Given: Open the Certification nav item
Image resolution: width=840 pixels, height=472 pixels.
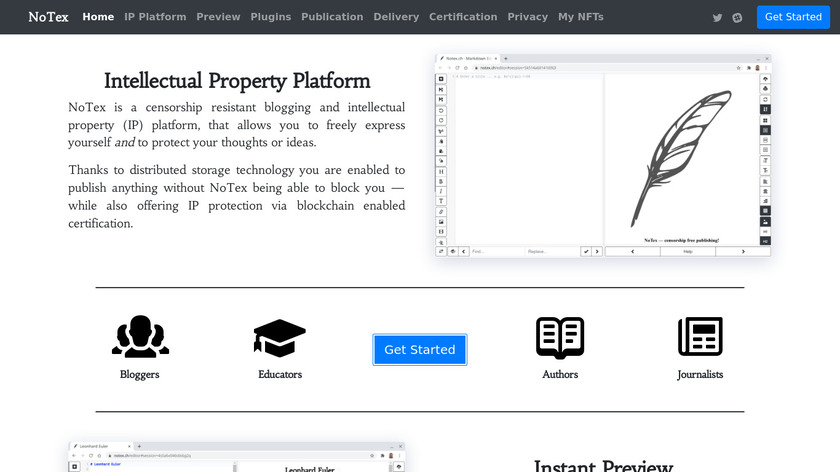Looking at the screenshot, I should (463, 17).
